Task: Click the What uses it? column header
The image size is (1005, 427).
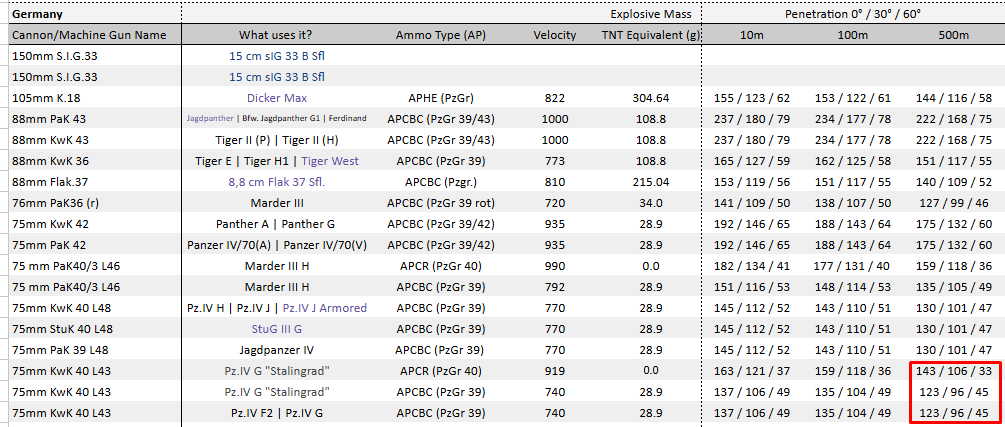Action: pyautogui.click(x=277, y=35)
